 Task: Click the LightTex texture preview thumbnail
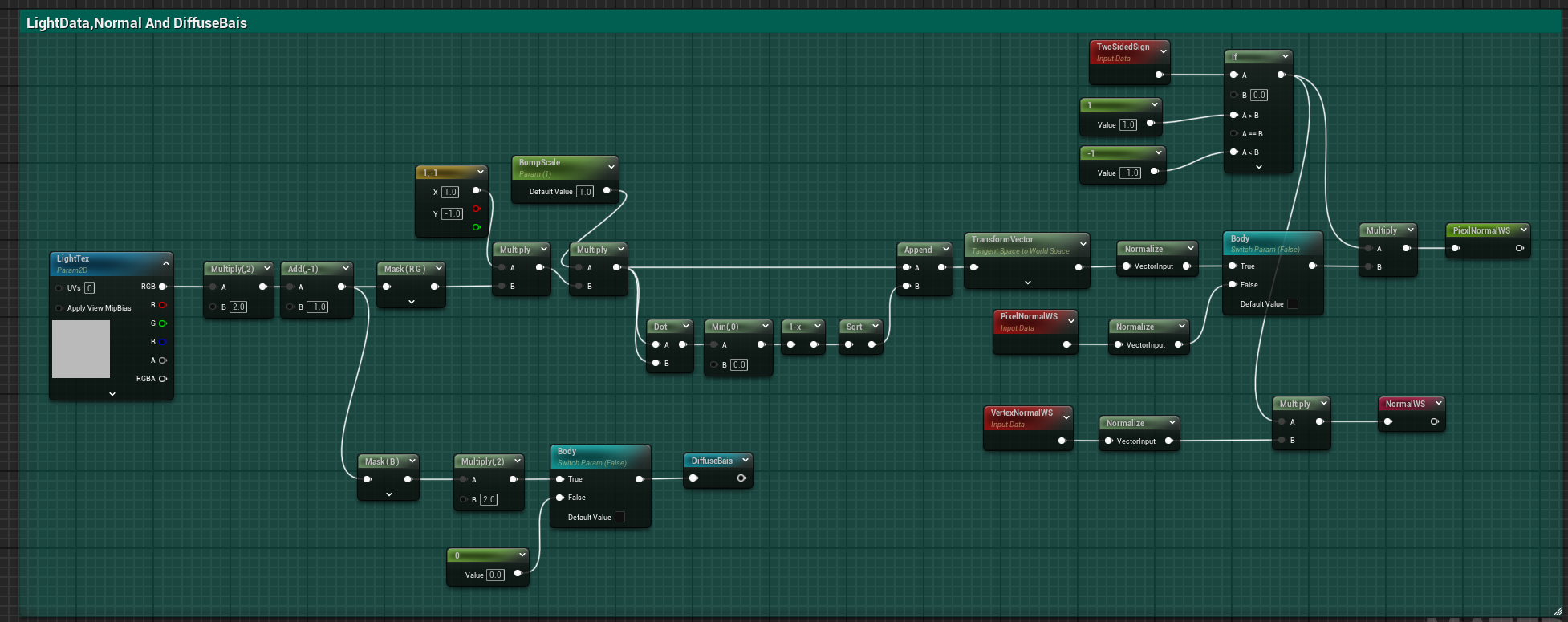tap(81, 349)
